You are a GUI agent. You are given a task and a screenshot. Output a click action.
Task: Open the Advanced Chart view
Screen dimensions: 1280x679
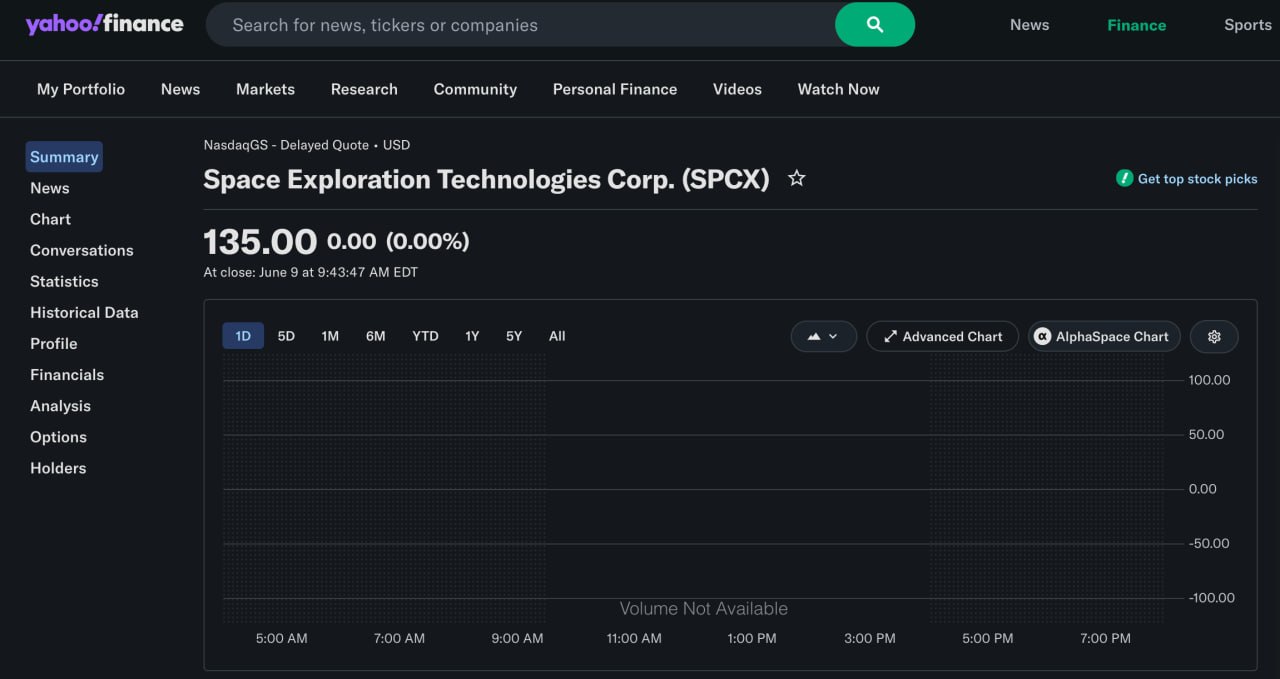click(942, 337)
